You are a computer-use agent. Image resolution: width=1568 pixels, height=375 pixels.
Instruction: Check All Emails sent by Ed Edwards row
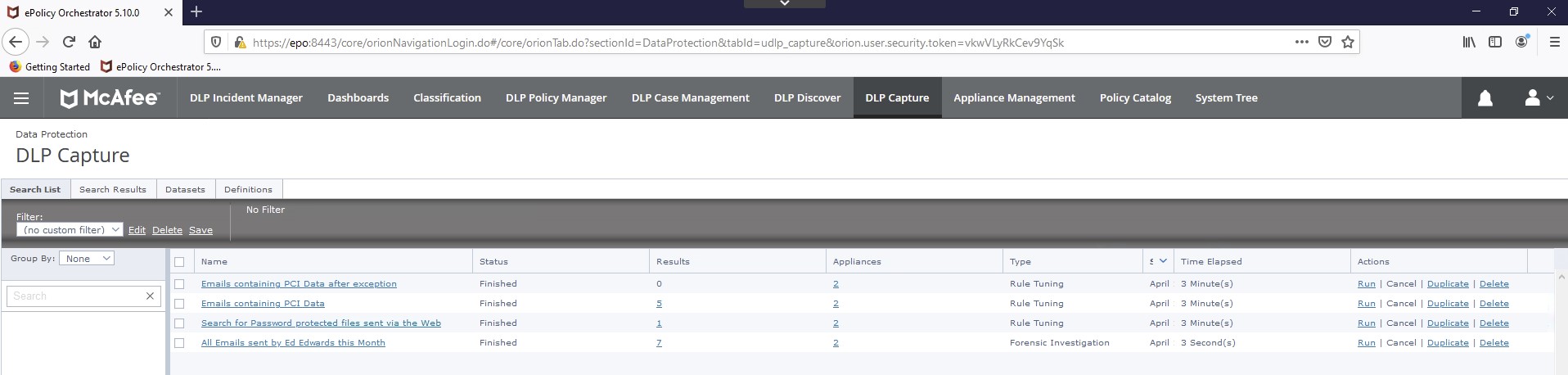coord(179,343)
